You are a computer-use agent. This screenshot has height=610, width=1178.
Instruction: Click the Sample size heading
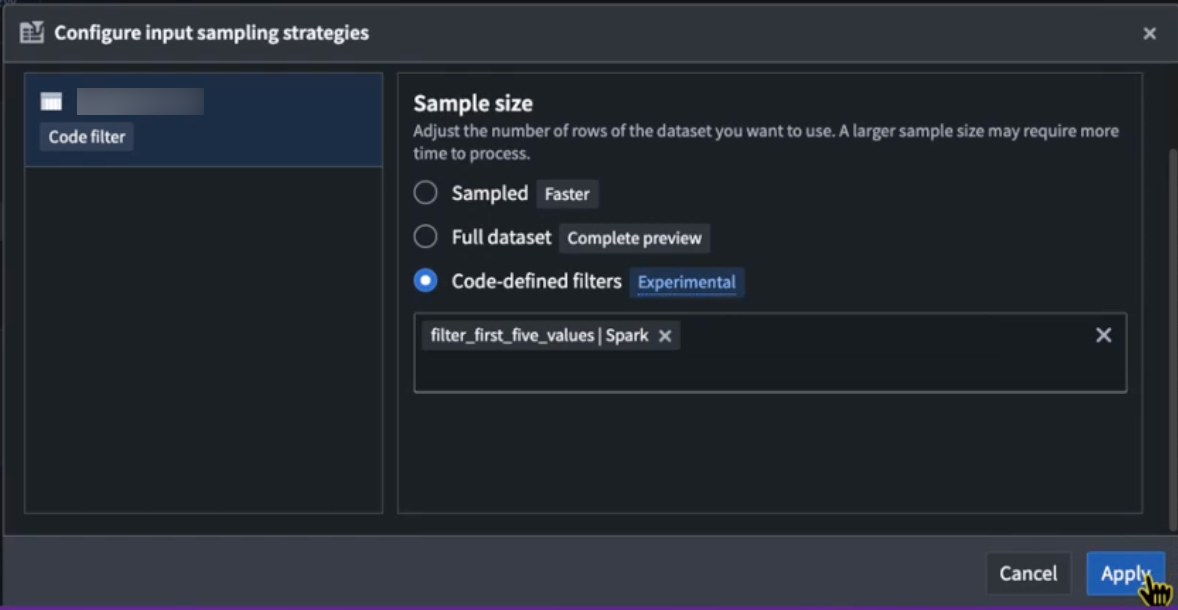pos(472,103)
